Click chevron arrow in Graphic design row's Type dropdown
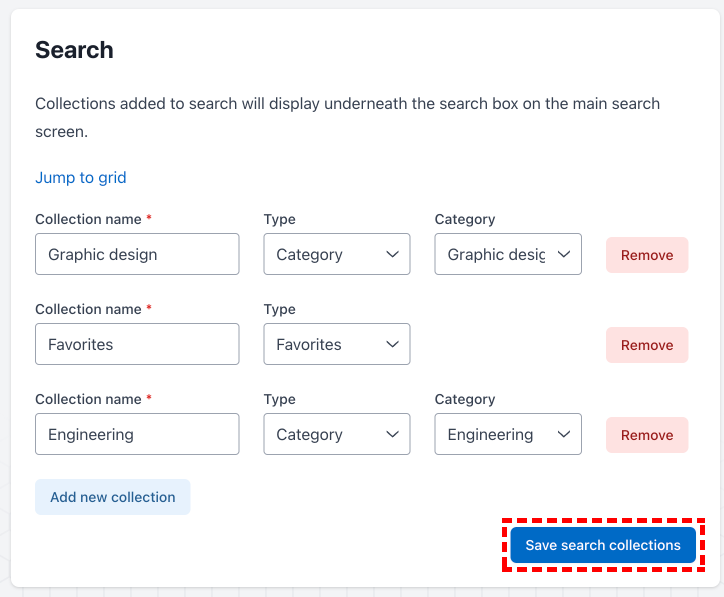The image size is (724, 597). point(392,254)
